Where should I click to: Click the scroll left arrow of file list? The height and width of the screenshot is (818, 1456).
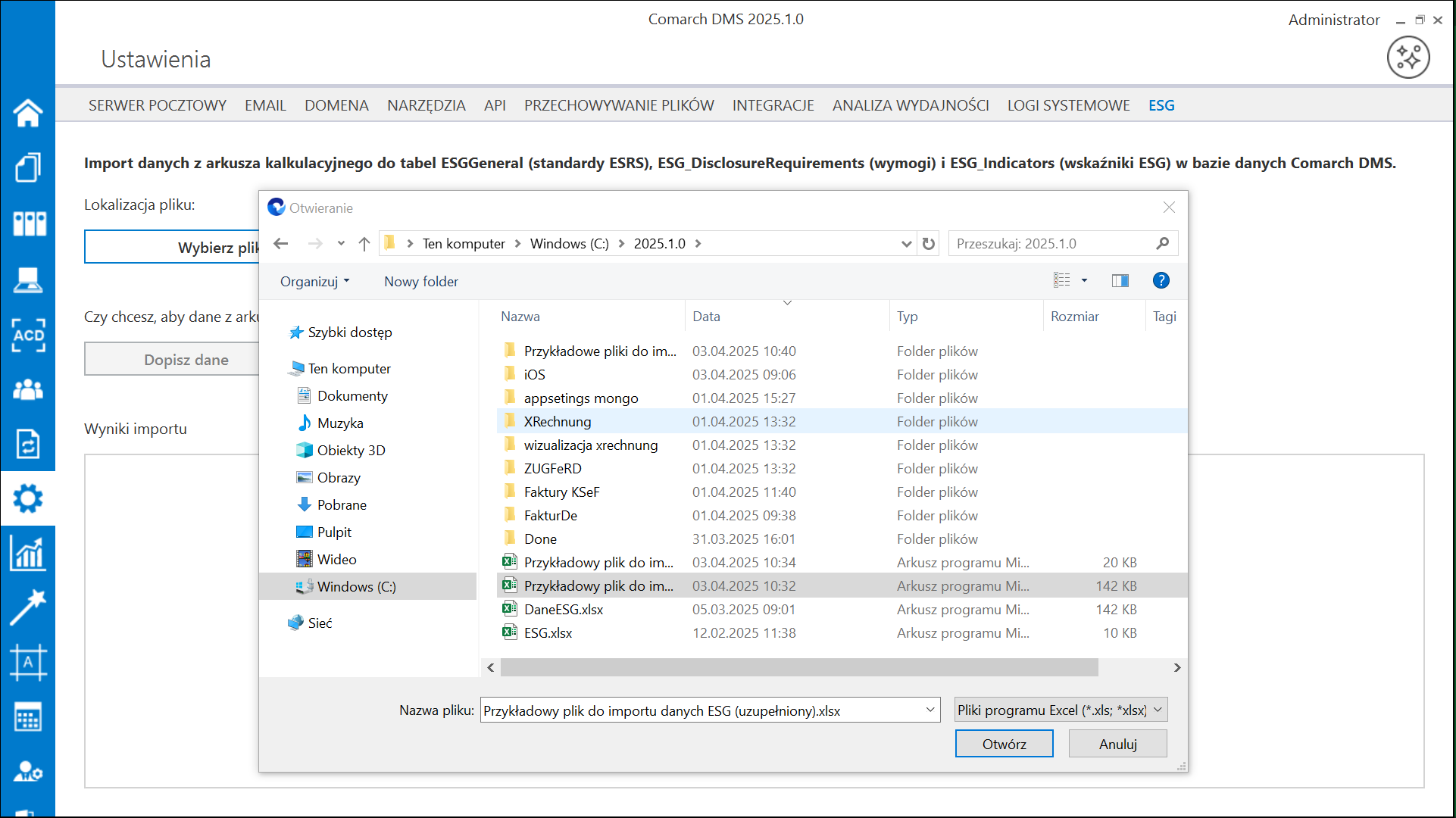tap(491, 667)
